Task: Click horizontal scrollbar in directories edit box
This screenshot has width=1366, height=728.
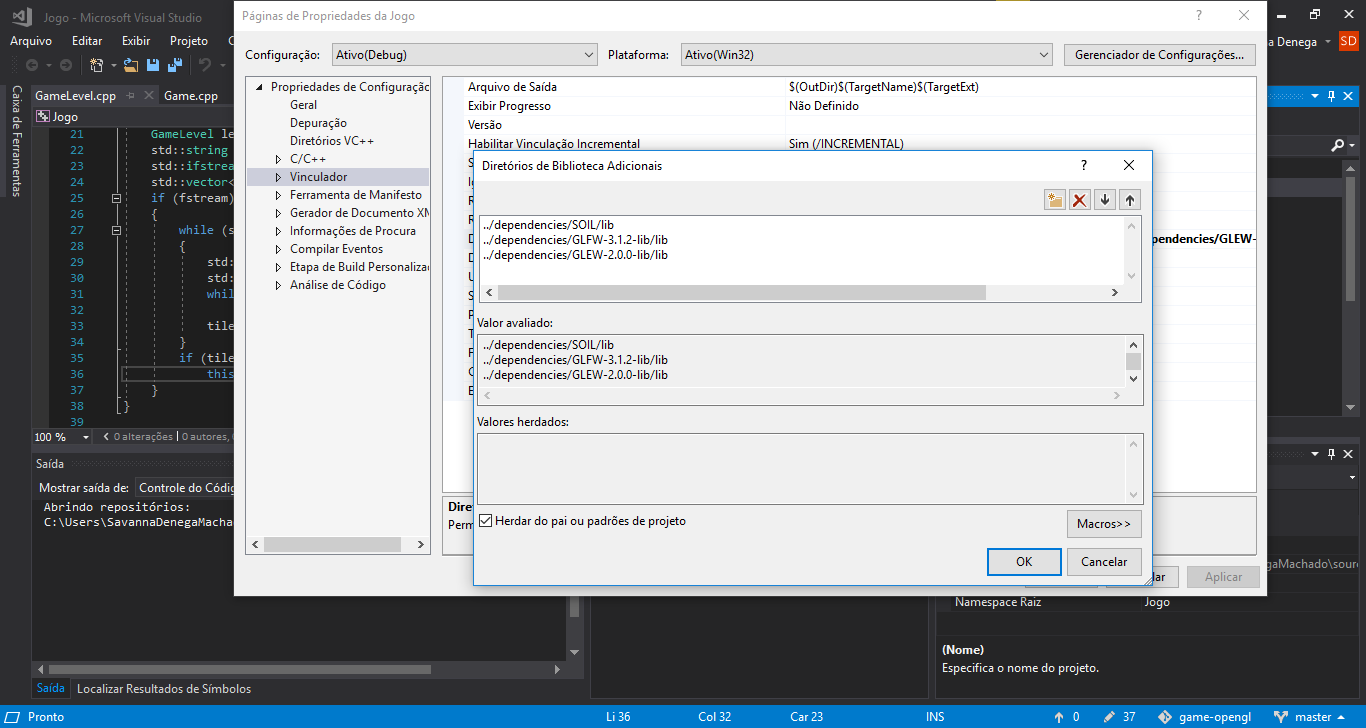Action: pyautogui.click(x=741, y=293)
